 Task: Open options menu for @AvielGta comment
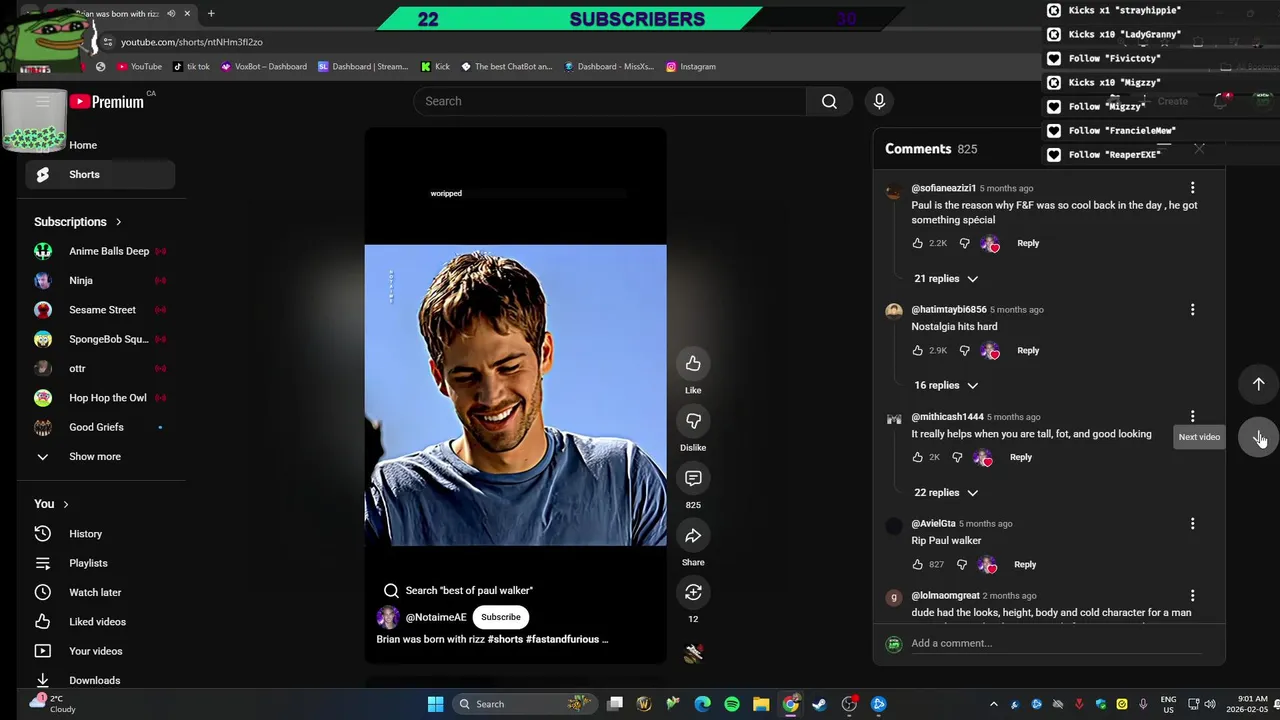pyautogui.click(x=1192, y=524)
